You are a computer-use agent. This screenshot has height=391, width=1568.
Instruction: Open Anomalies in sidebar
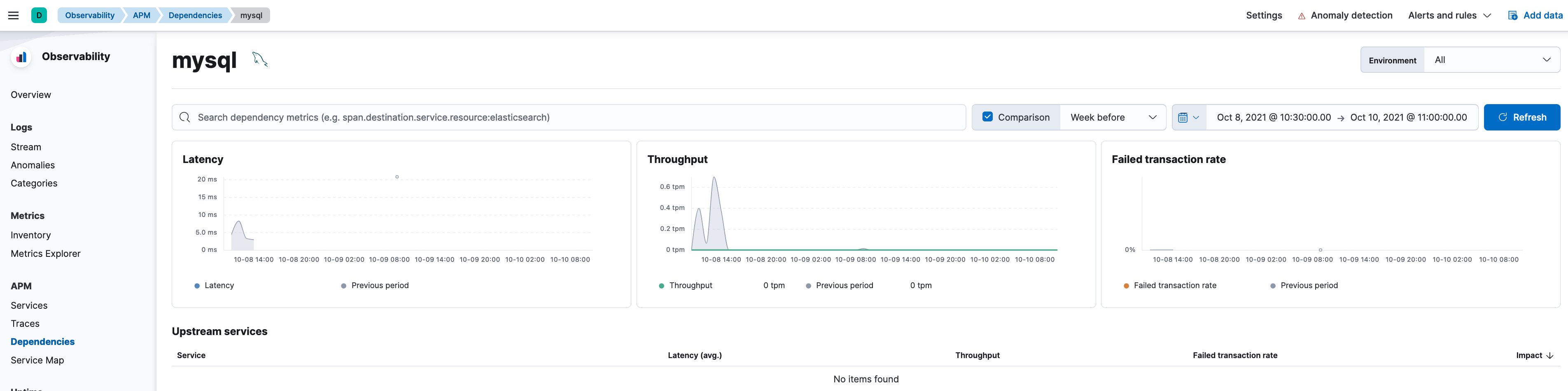pos(33,165)
